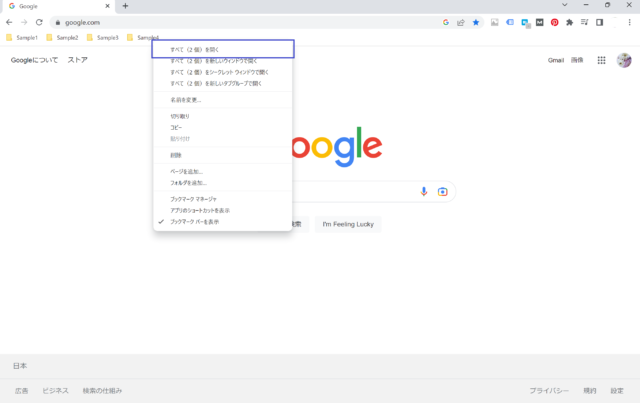
Task: Click the browser forward arrow
Action: [24, 22]
